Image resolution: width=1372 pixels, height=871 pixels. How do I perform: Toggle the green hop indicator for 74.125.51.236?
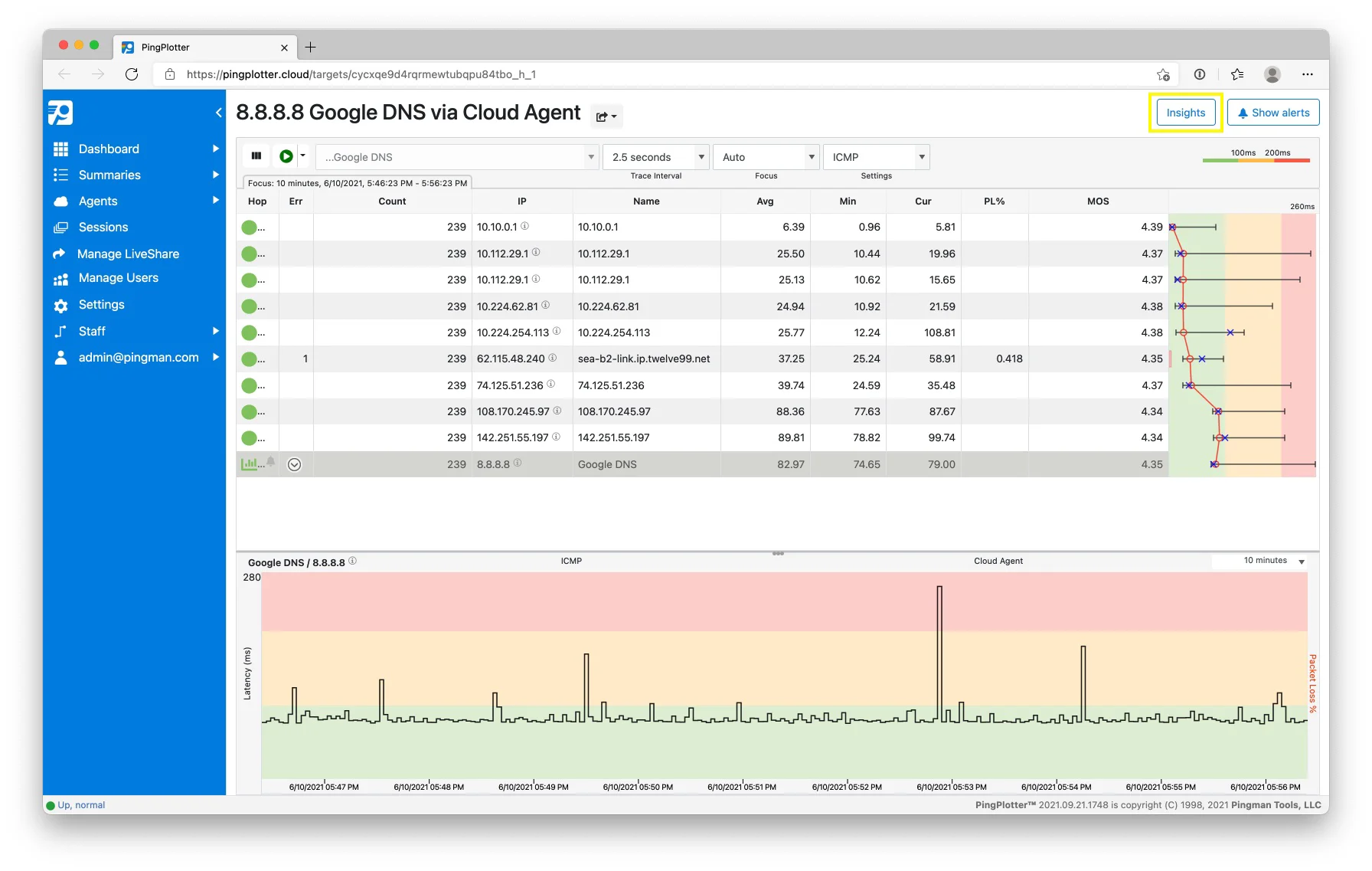(249, 385)
